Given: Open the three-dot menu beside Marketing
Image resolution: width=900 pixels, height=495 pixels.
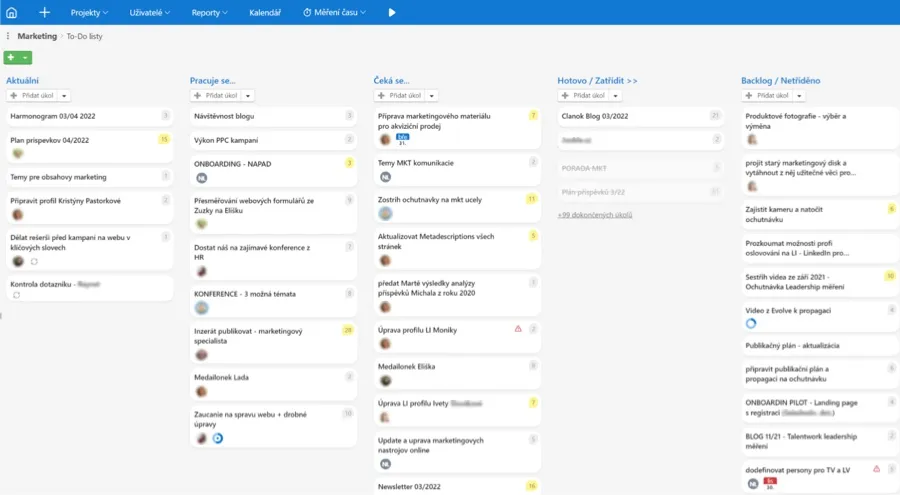Looking at the screenshot, I should click(x=8, y=36).
